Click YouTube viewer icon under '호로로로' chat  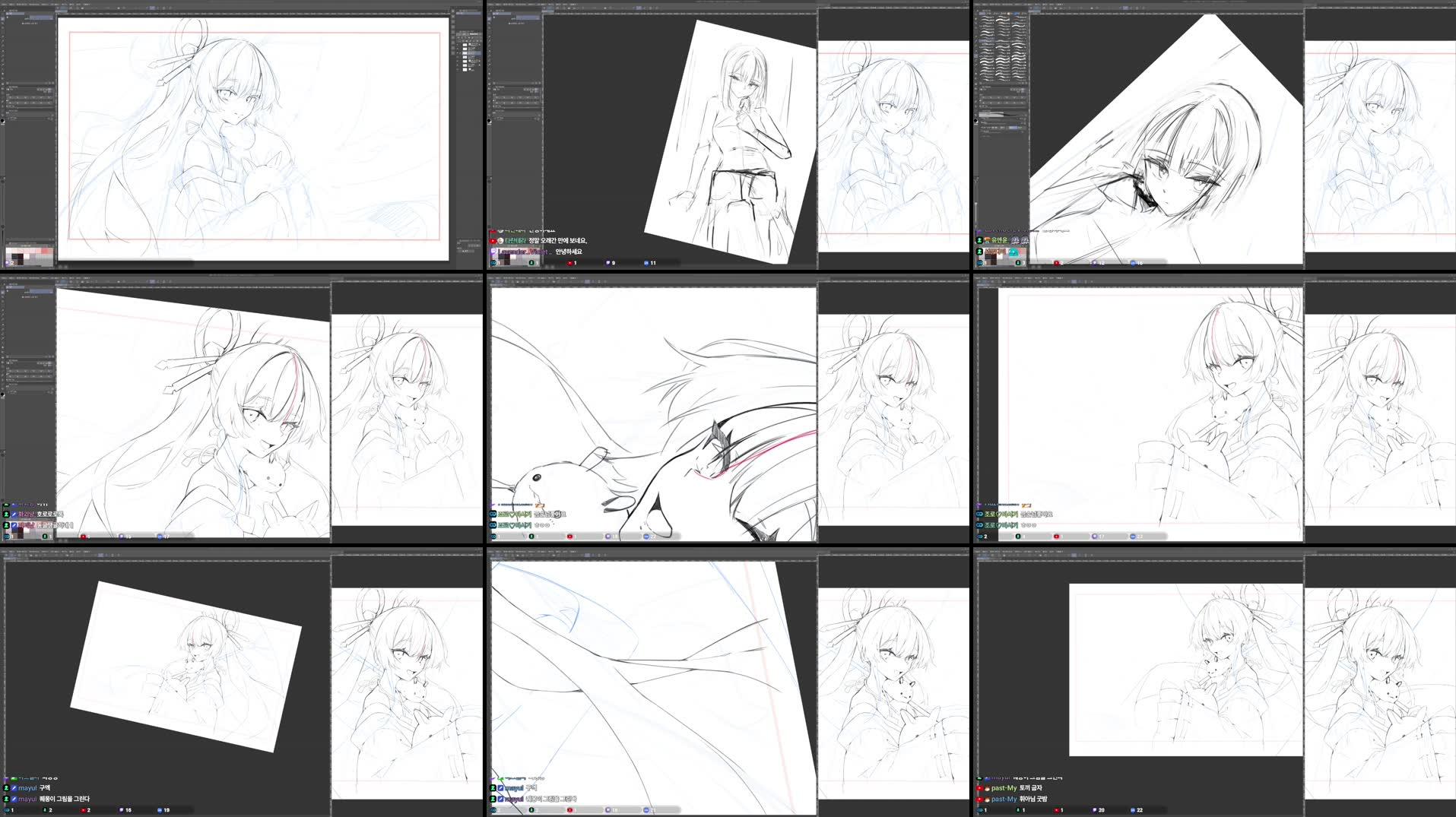(83, 537)
